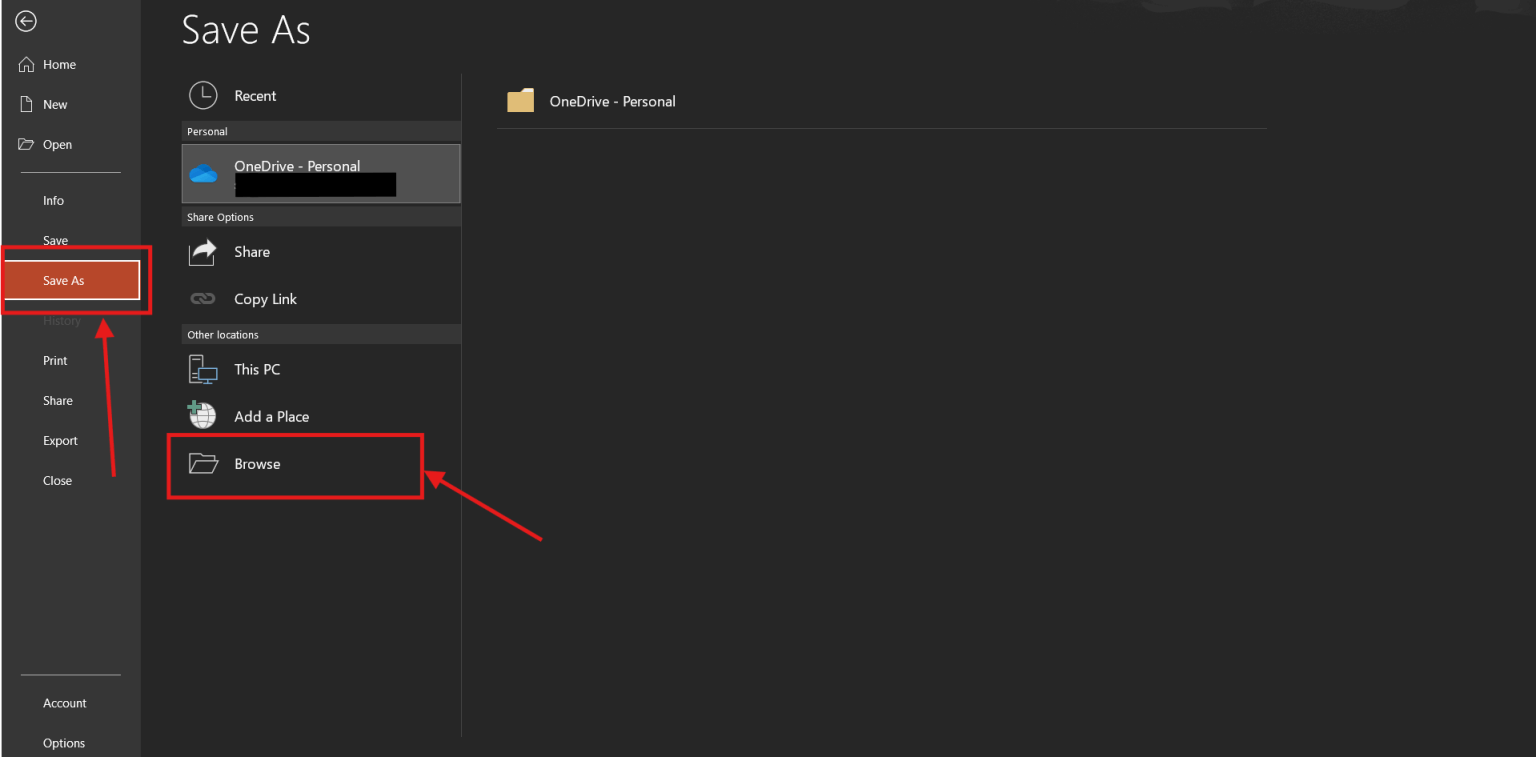Select the OneDrive cloud icon

click(204, 172)
